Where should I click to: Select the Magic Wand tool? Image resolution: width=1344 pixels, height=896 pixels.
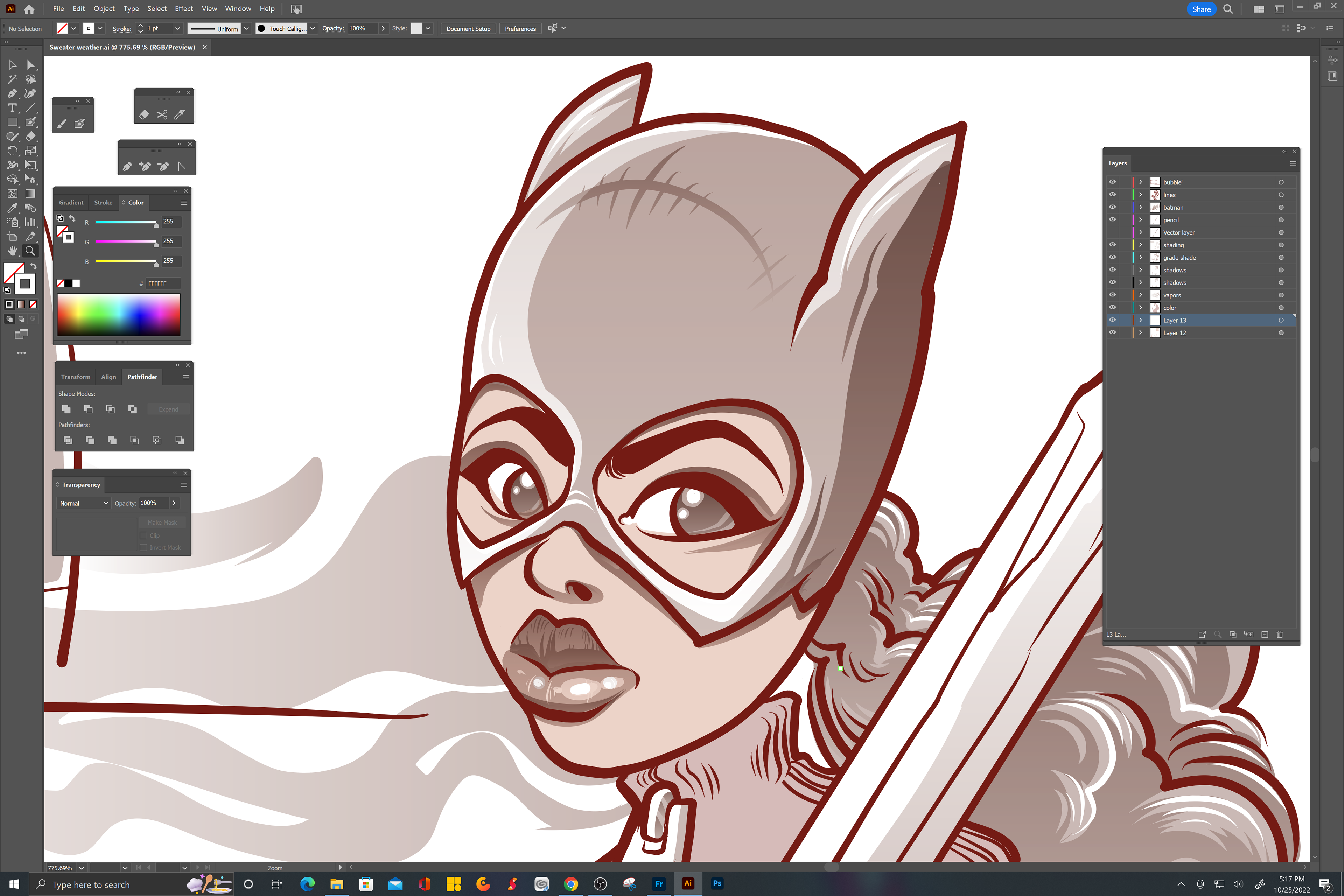pyautogui.click(x=12, y=79)
